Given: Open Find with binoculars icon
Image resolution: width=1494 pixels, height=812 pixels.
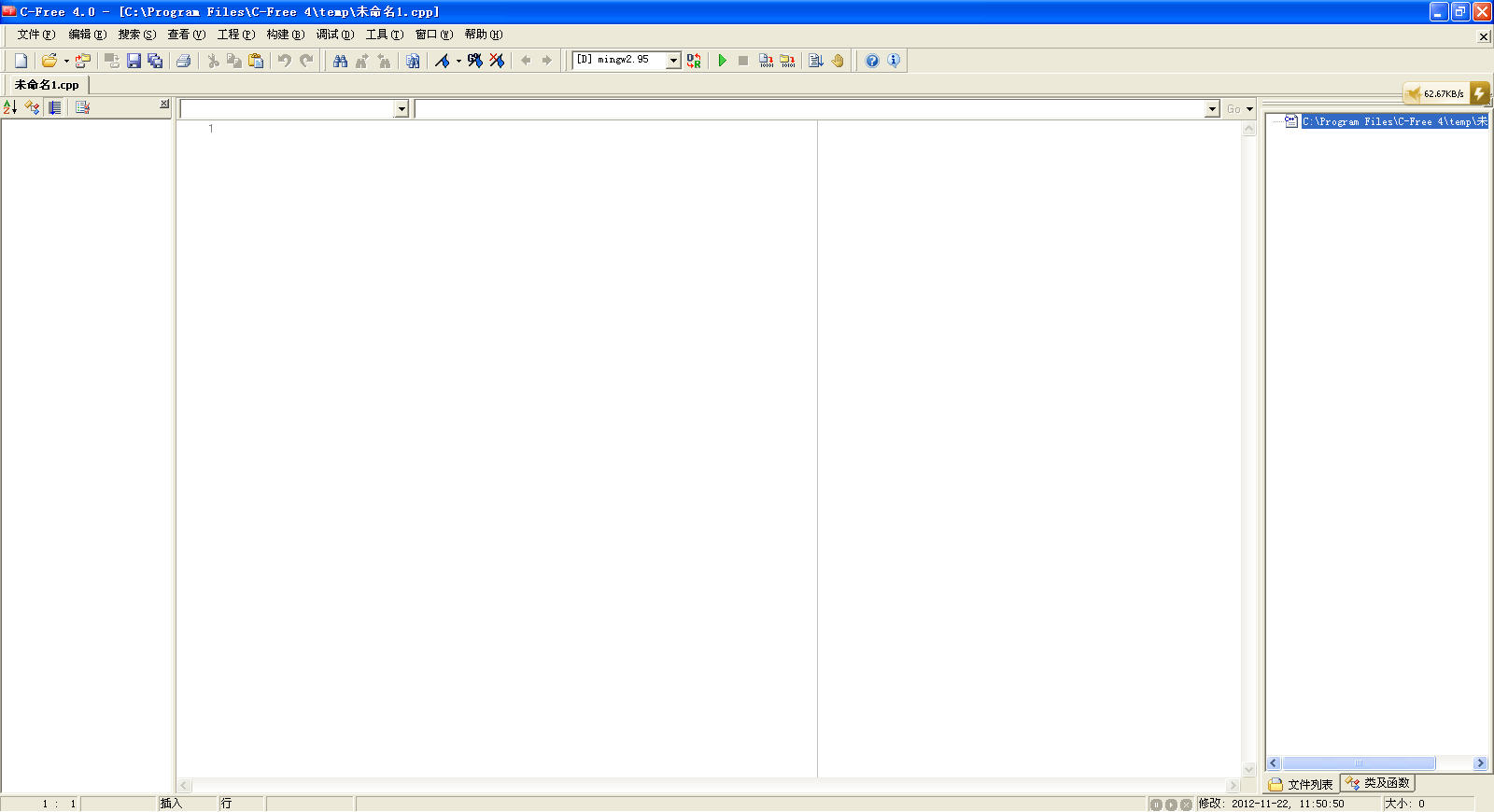Looking at the screenshot, I should [340, 61].
